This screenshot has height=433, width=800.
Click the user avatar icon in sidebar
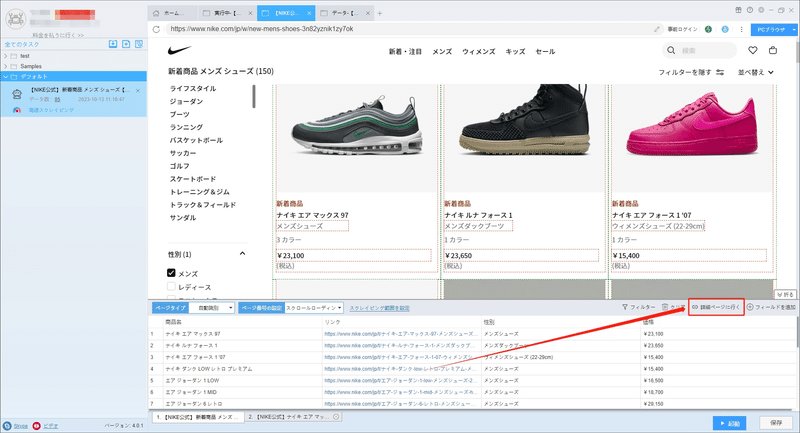[16, 19]
